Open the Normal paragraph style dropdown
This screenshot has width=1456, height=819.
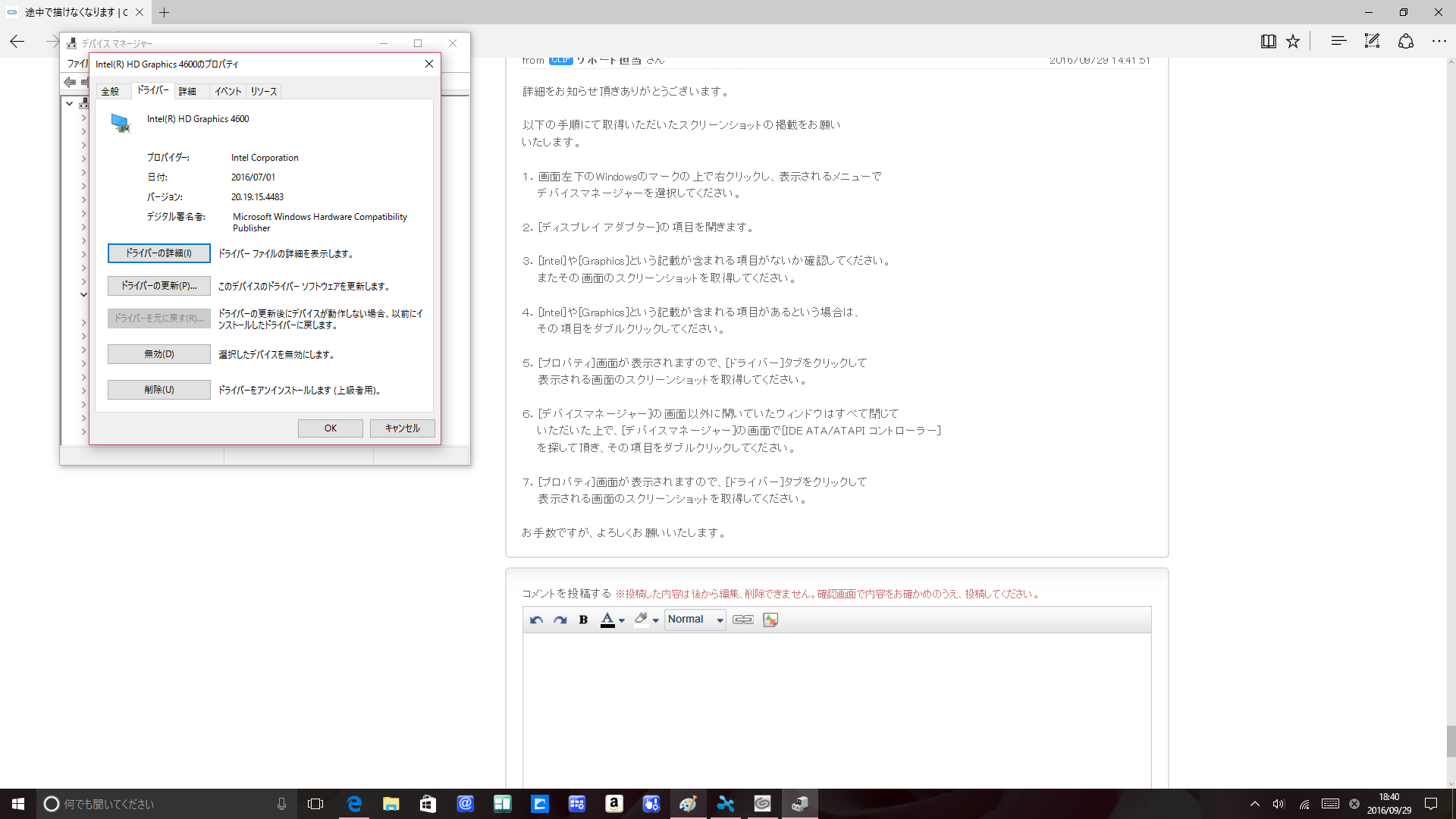[x=695, y=620]
